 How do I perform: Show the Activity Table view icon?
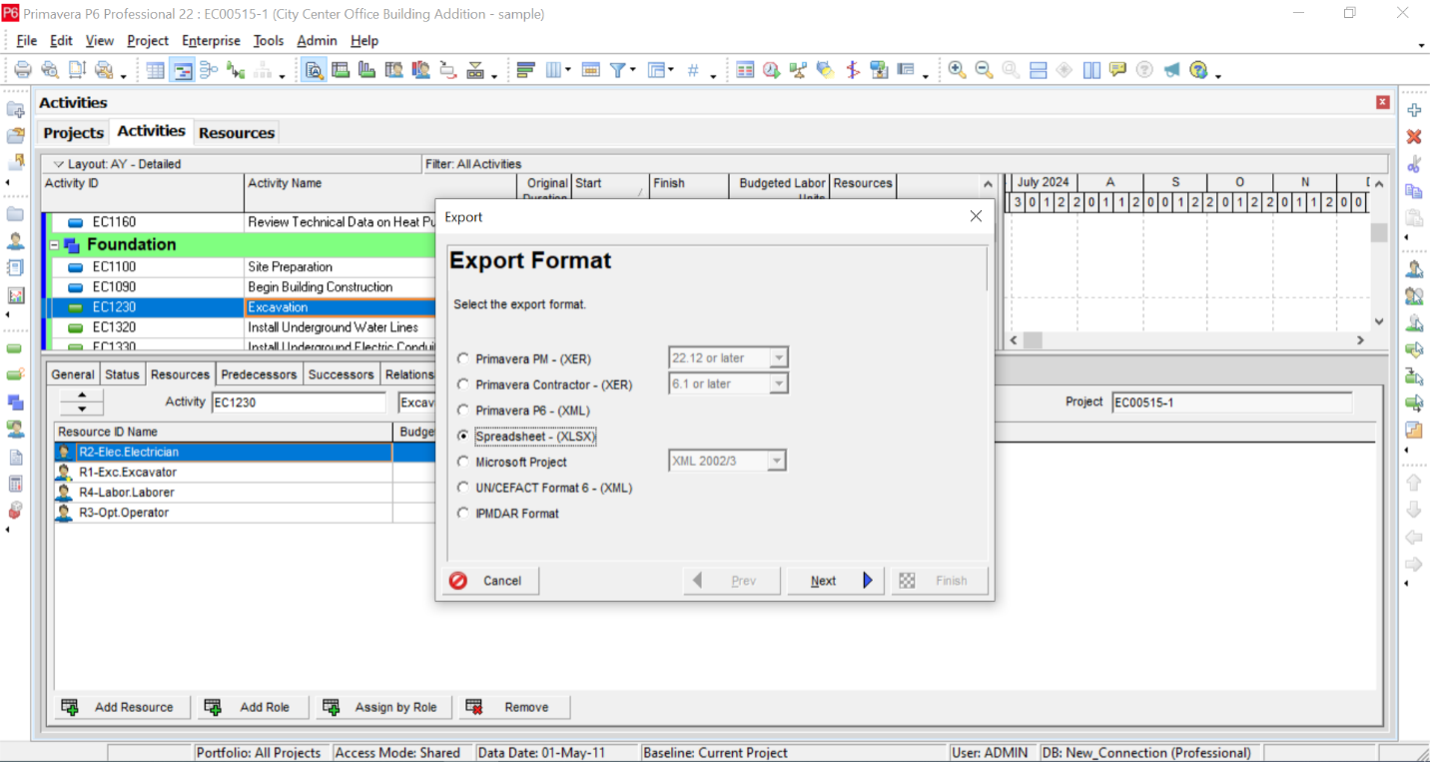(x=155, y=70)
